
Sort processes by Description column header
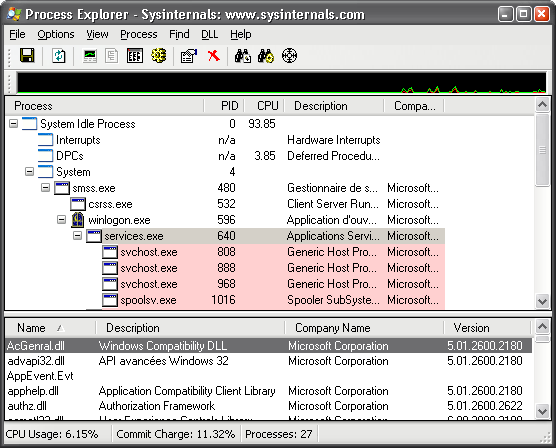334,106
